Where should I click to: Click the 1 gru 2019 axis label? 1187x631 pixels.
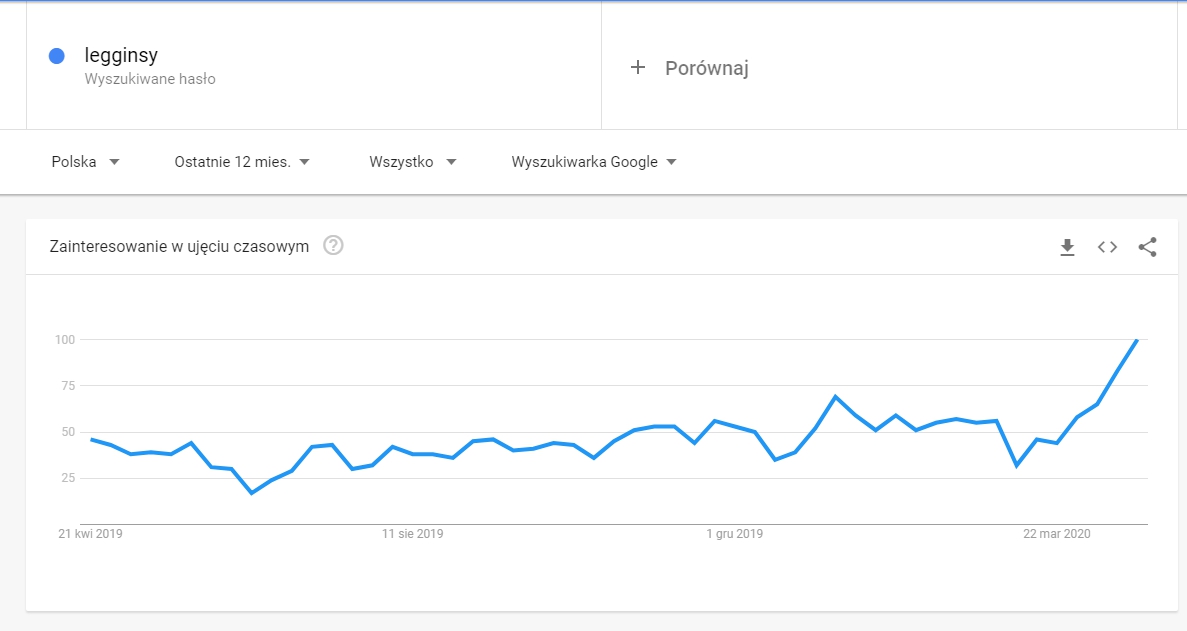pos(734,534)
